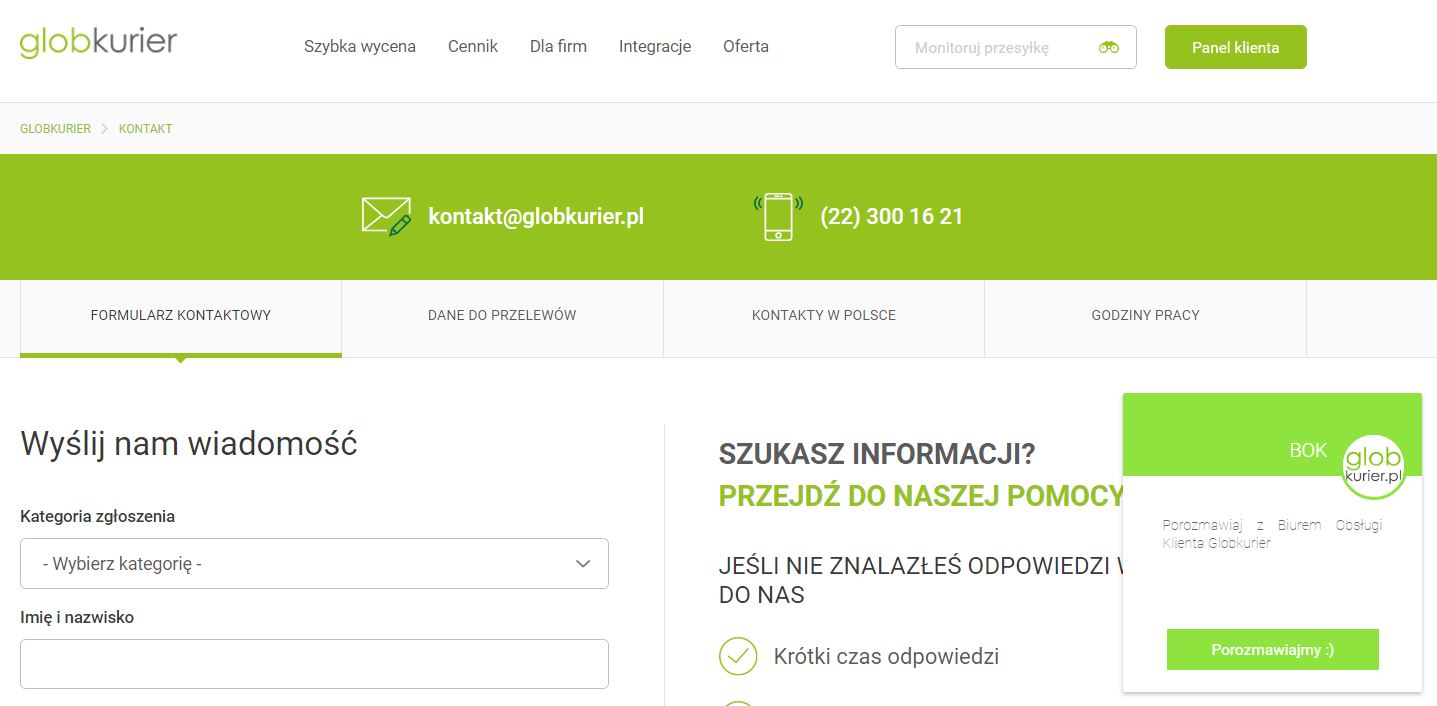
Task: Click the binoculars tracking icon
Action: point(1108,47)
